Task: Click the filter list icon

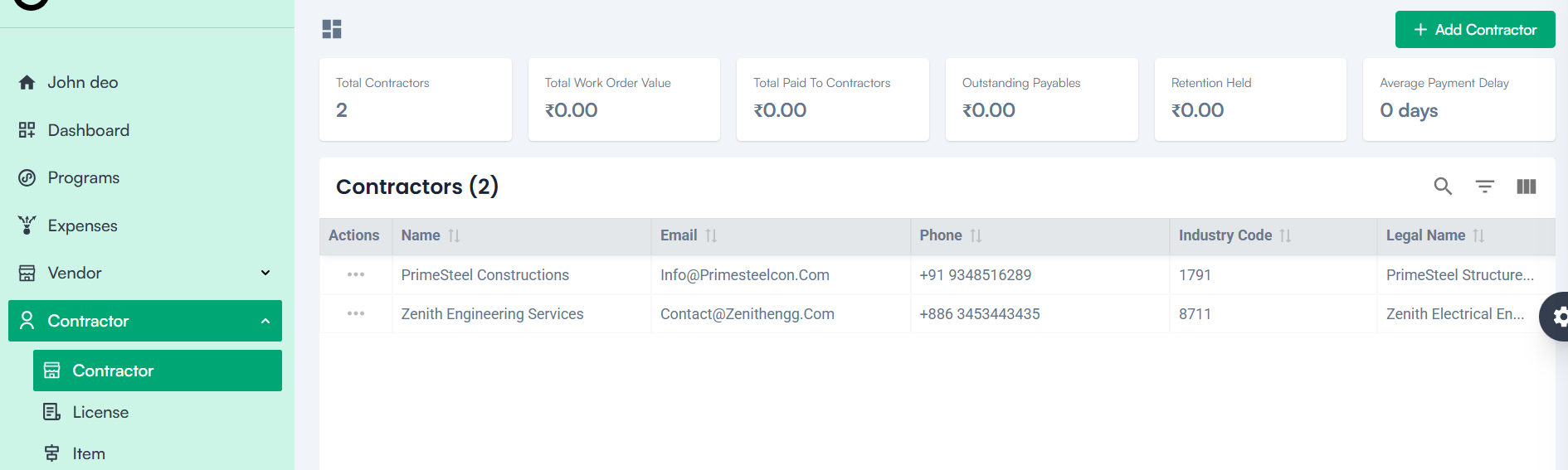Action: tap(1484, 187)
